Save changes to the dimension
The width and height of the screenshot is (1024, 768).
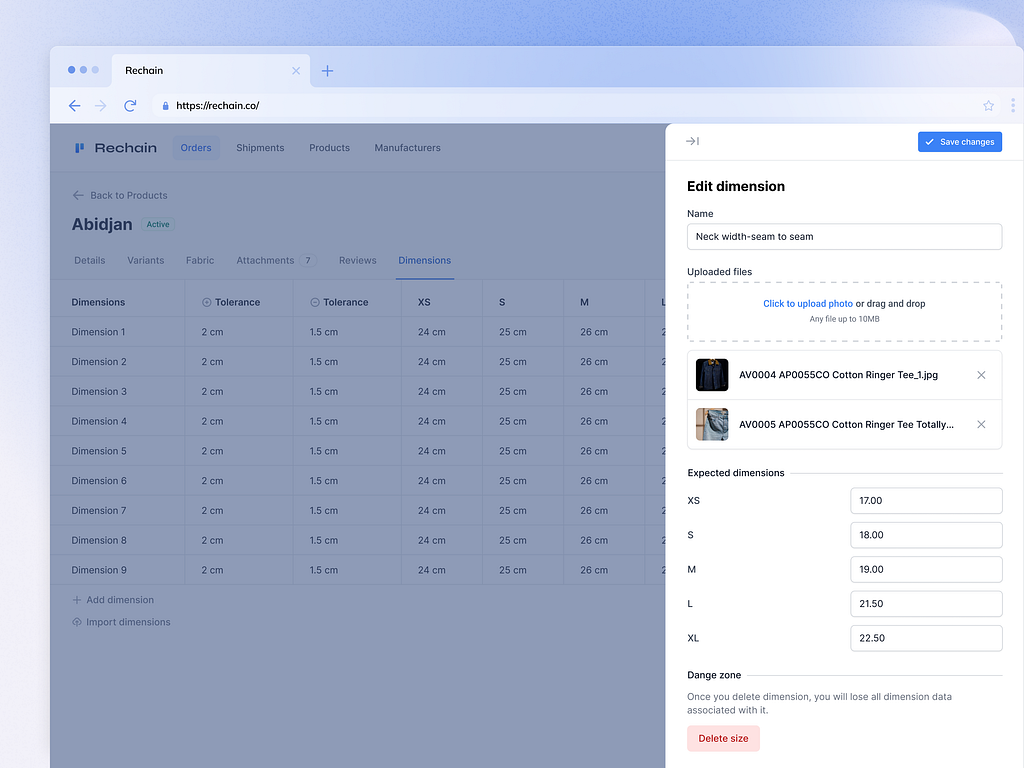[x=959, y=141]
